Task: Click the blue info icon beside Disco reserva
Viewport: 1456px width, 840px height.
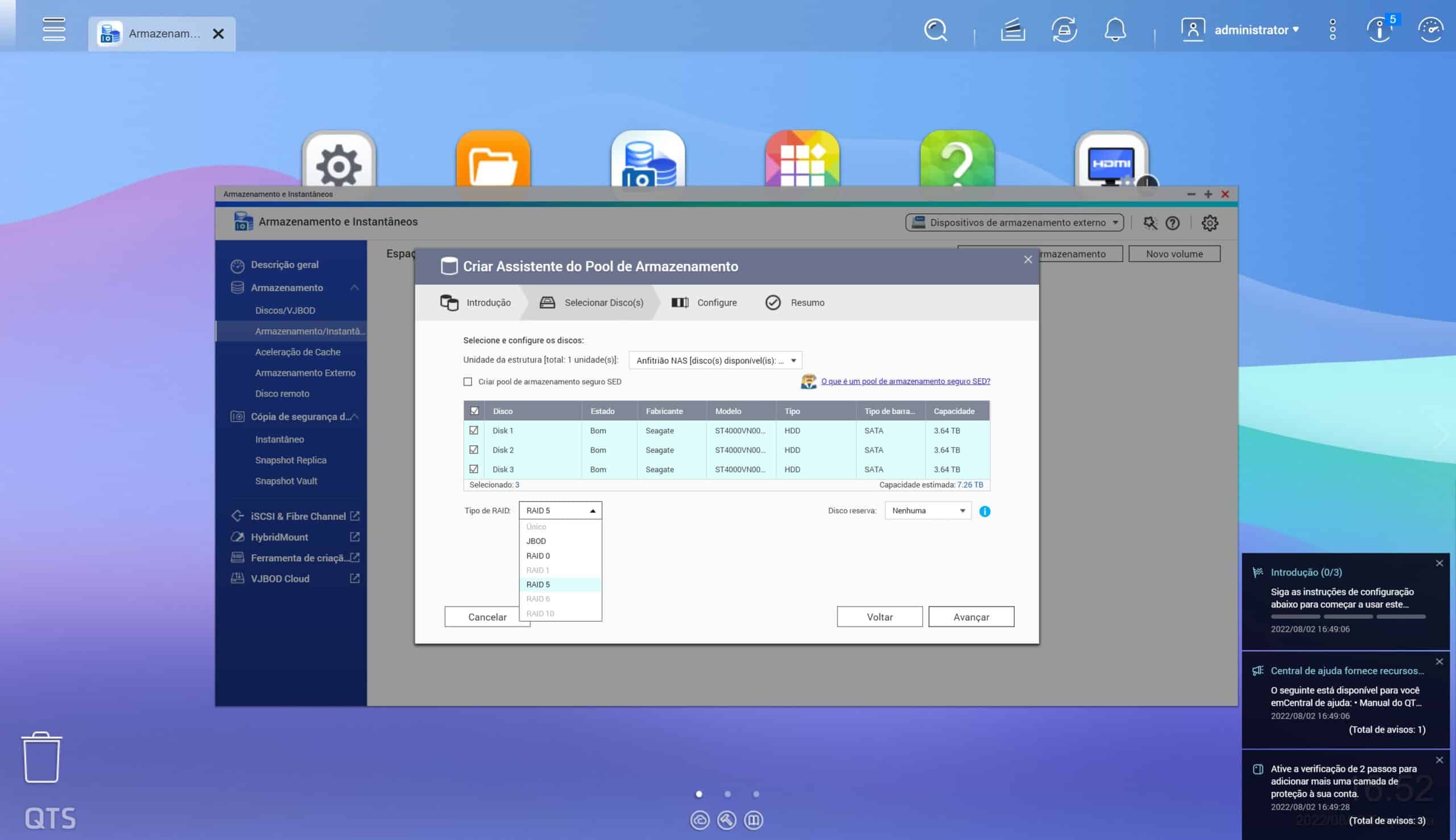Action: (985, 511)
